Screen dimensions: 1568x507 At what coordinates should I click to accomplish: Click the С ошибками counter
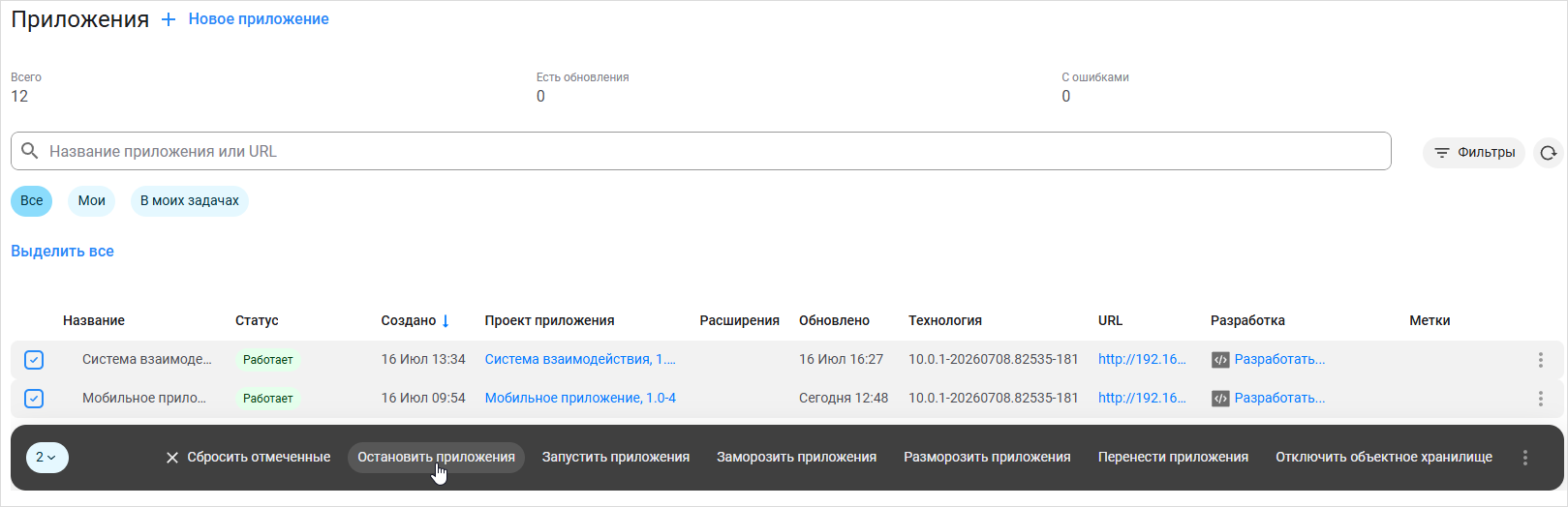[1095, 87]
